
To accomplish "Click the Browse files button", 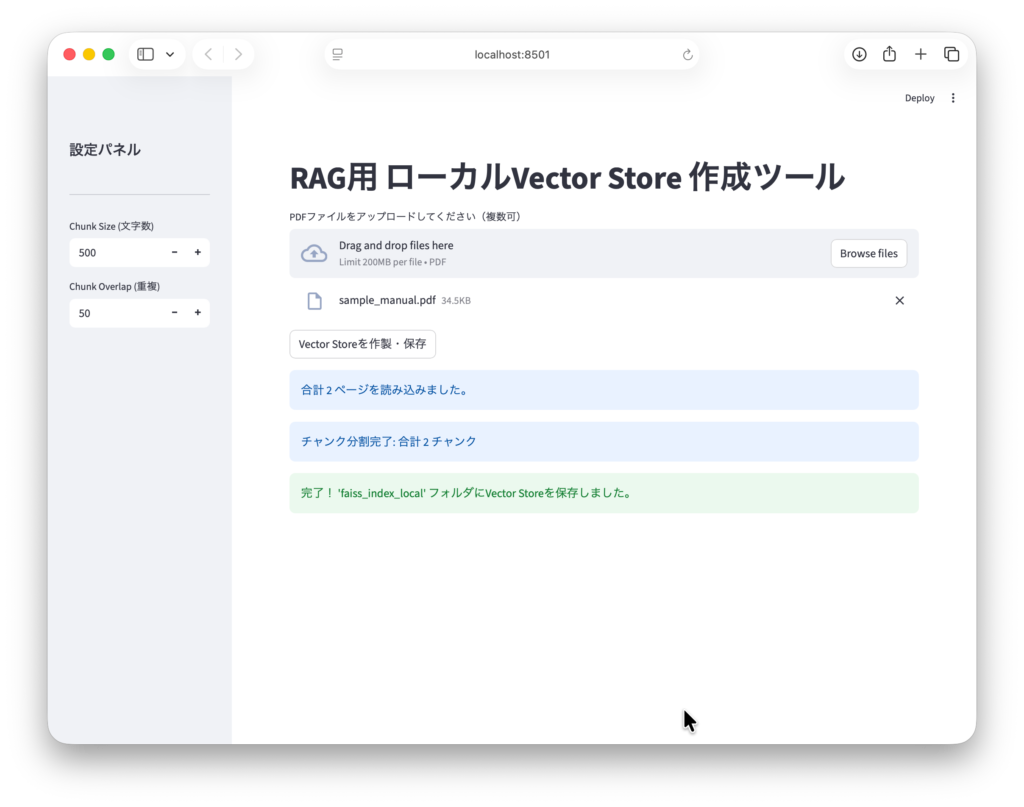I will coord(868,254).
